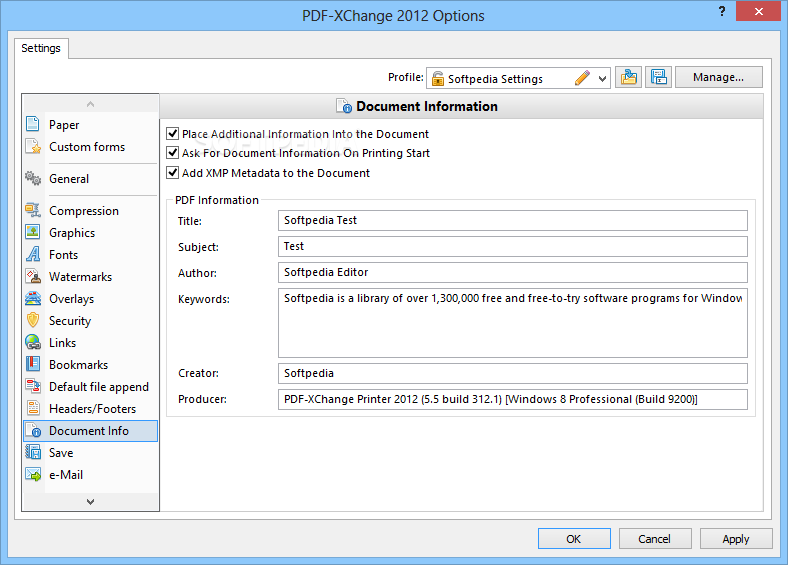Viewport: 788px width, 565px height.
Task: Open the Custom forms page
Action: coord(90,146)
